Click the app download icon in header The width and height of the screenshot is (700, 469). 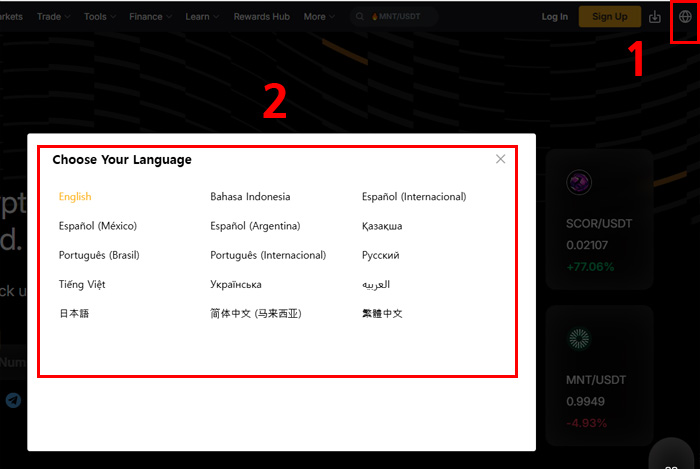coord(654,17)
